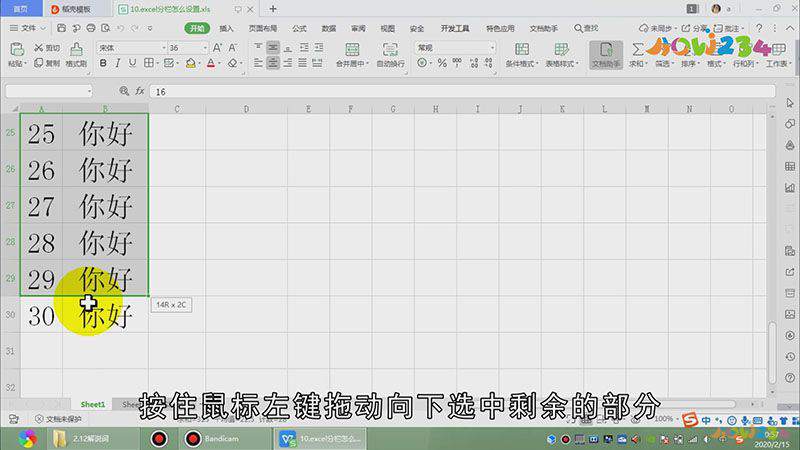Open the number format dropdown (常规)
The height and width of the screenshot is (450, 800).
[x=492, y=48]
